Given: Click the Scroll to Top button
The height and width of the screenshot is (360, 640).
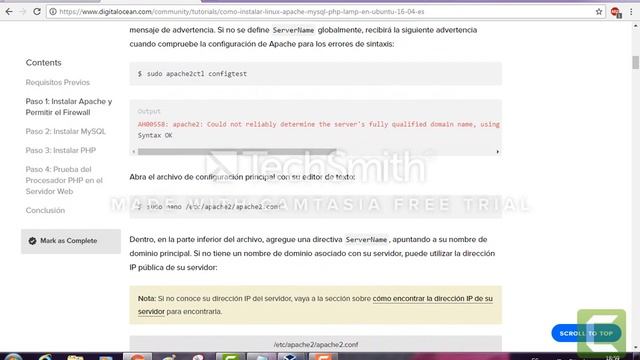Looking at the screenshot, I should pos(586,333).
